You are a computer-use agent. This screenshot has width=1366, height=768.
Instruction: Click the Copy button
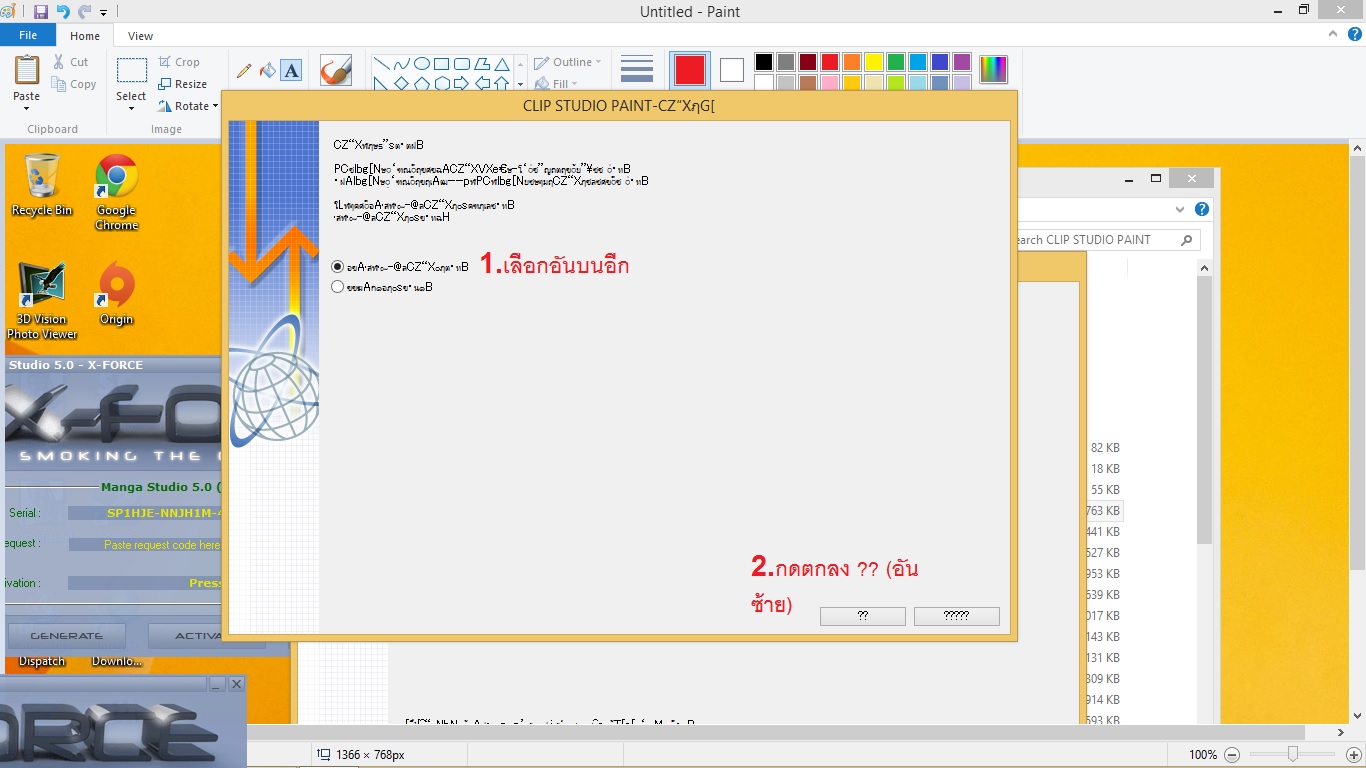pos(75,84)
